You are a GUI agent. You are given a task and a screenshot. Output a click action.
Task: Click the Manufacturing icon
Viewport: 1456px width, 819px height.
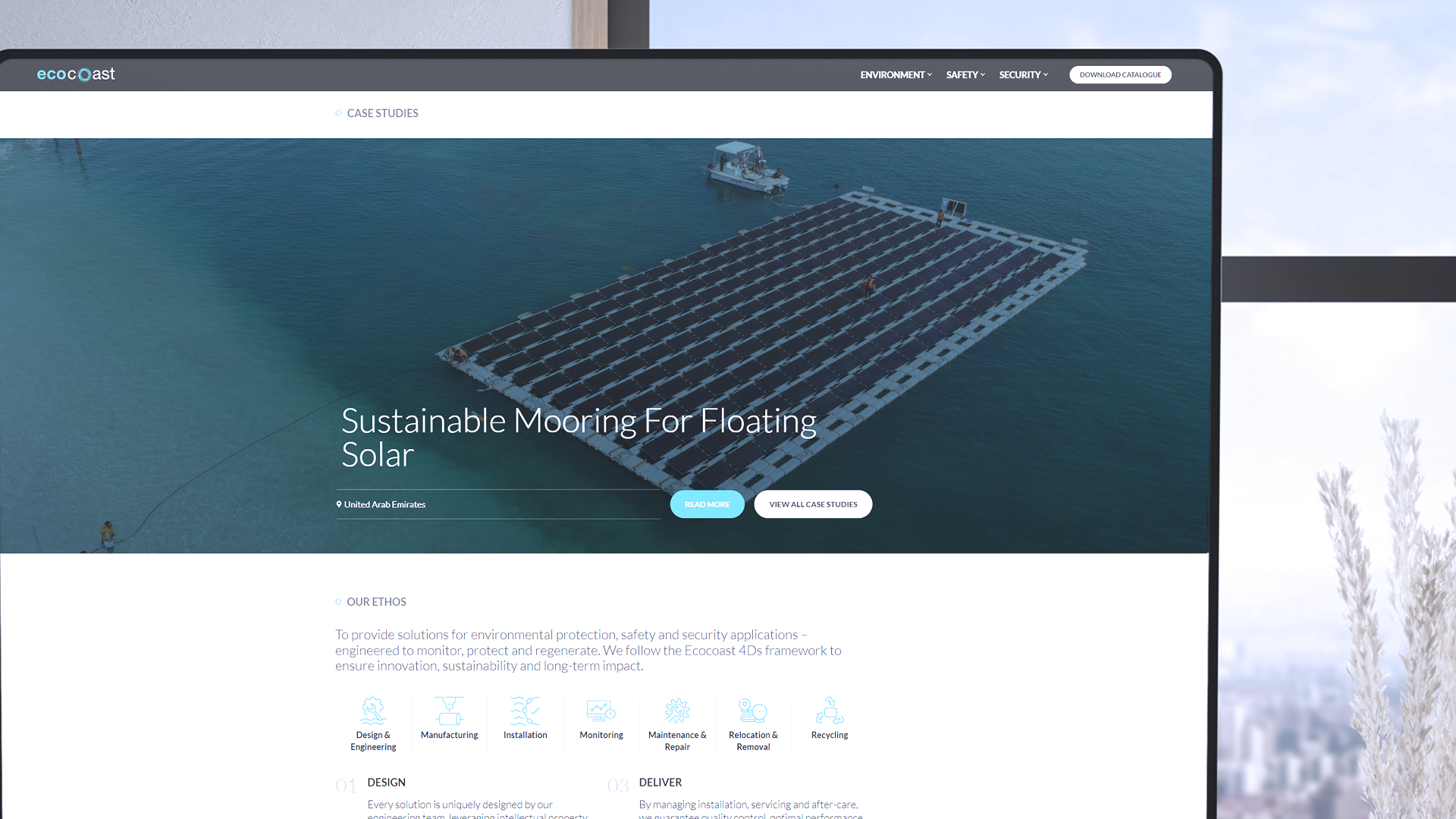tap(449, 711)
